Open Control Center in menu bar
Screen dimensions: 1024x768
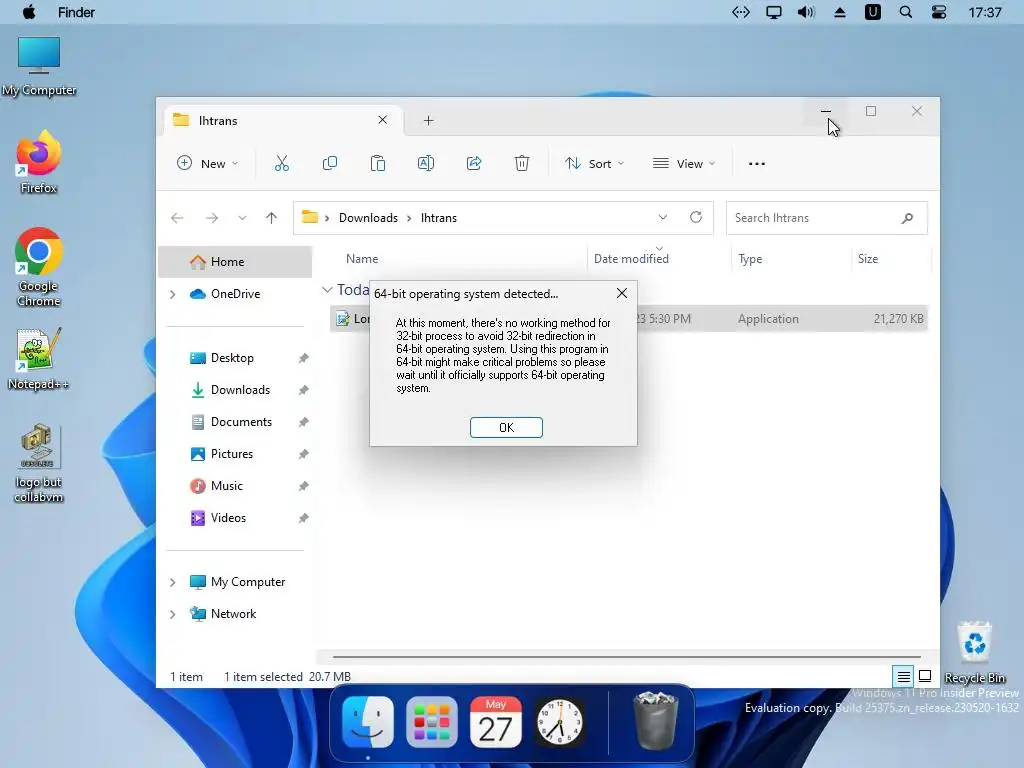click(x=939, y=12)
